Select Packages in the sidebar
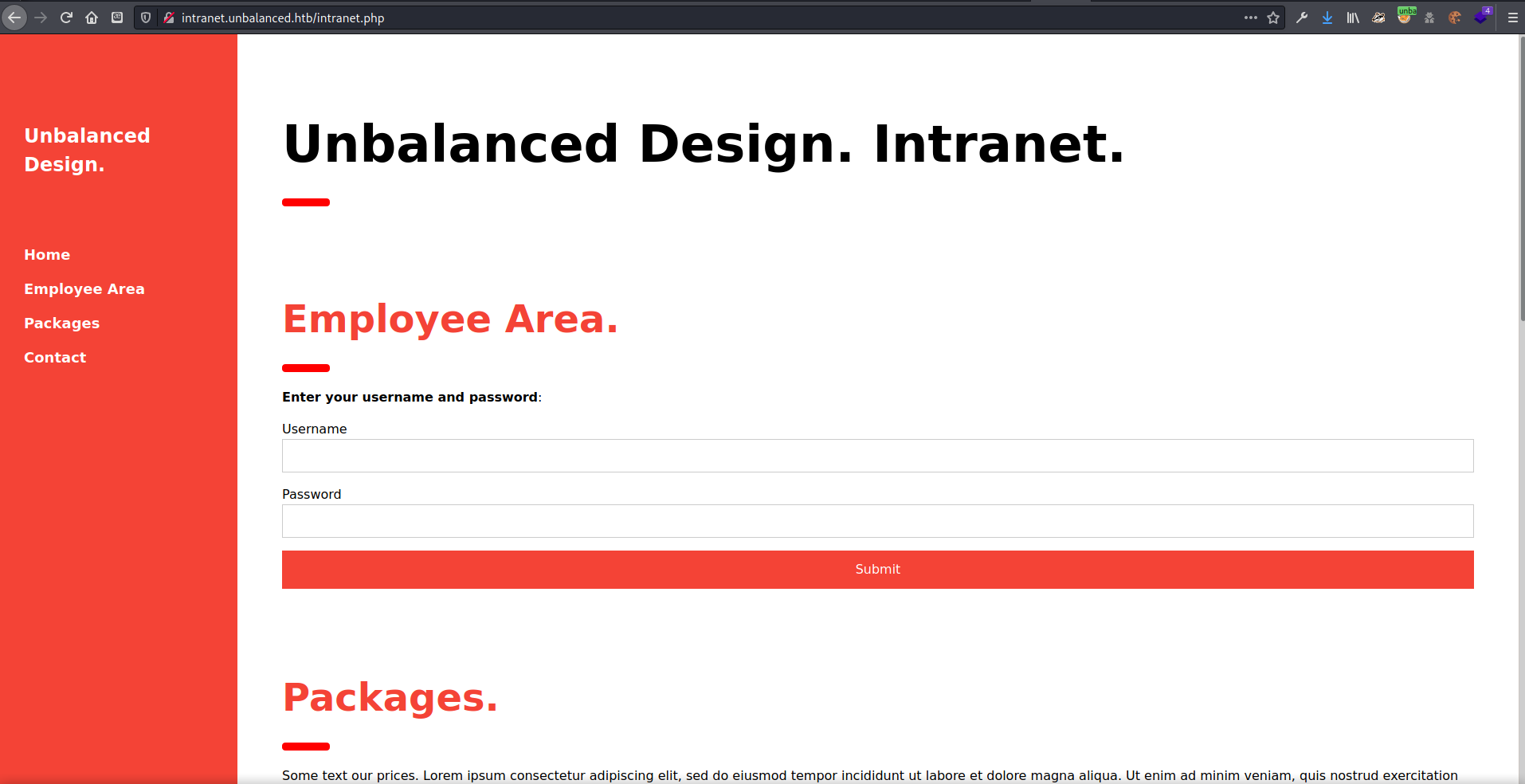Screen dimensions: 1525x784 [x=61, y=323]
